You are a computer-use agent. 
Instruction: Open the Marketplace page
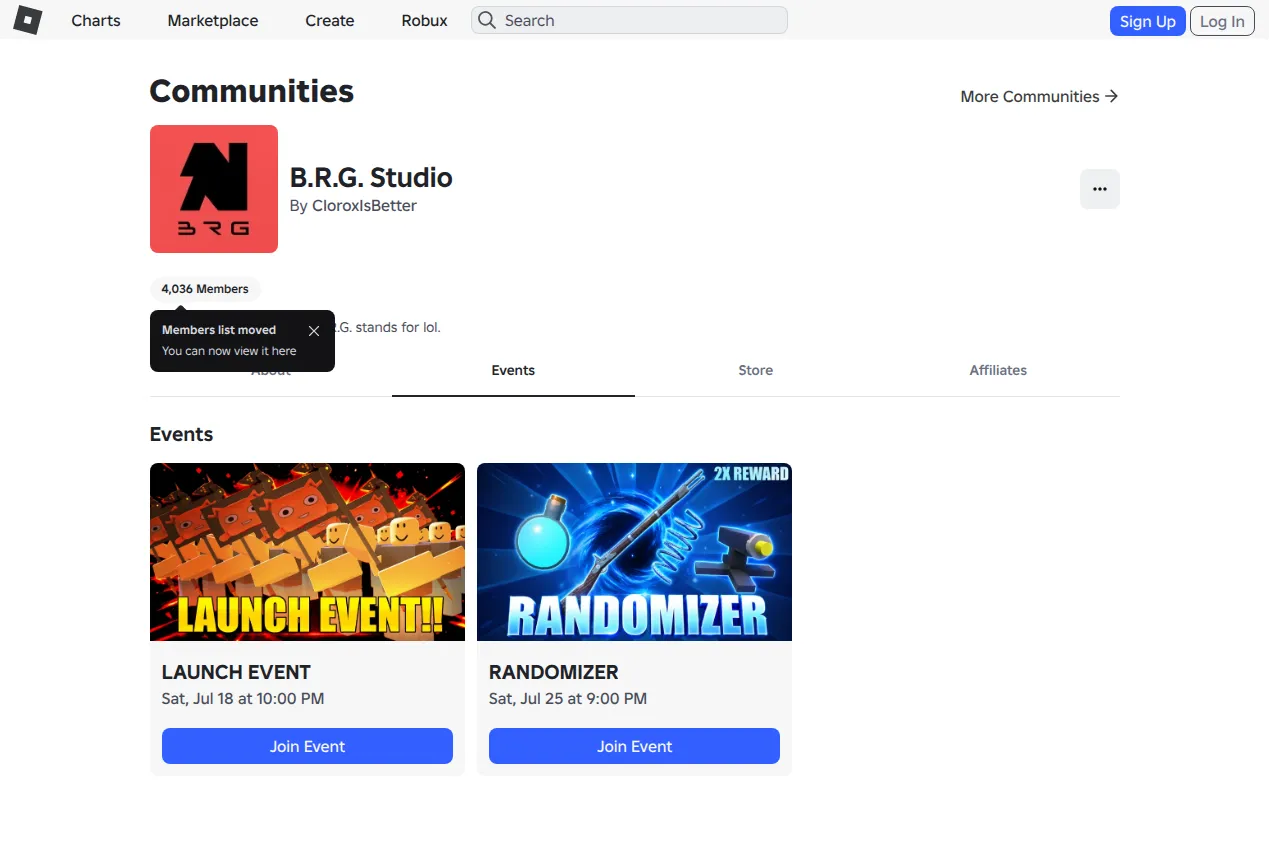[x=213, y=20]
